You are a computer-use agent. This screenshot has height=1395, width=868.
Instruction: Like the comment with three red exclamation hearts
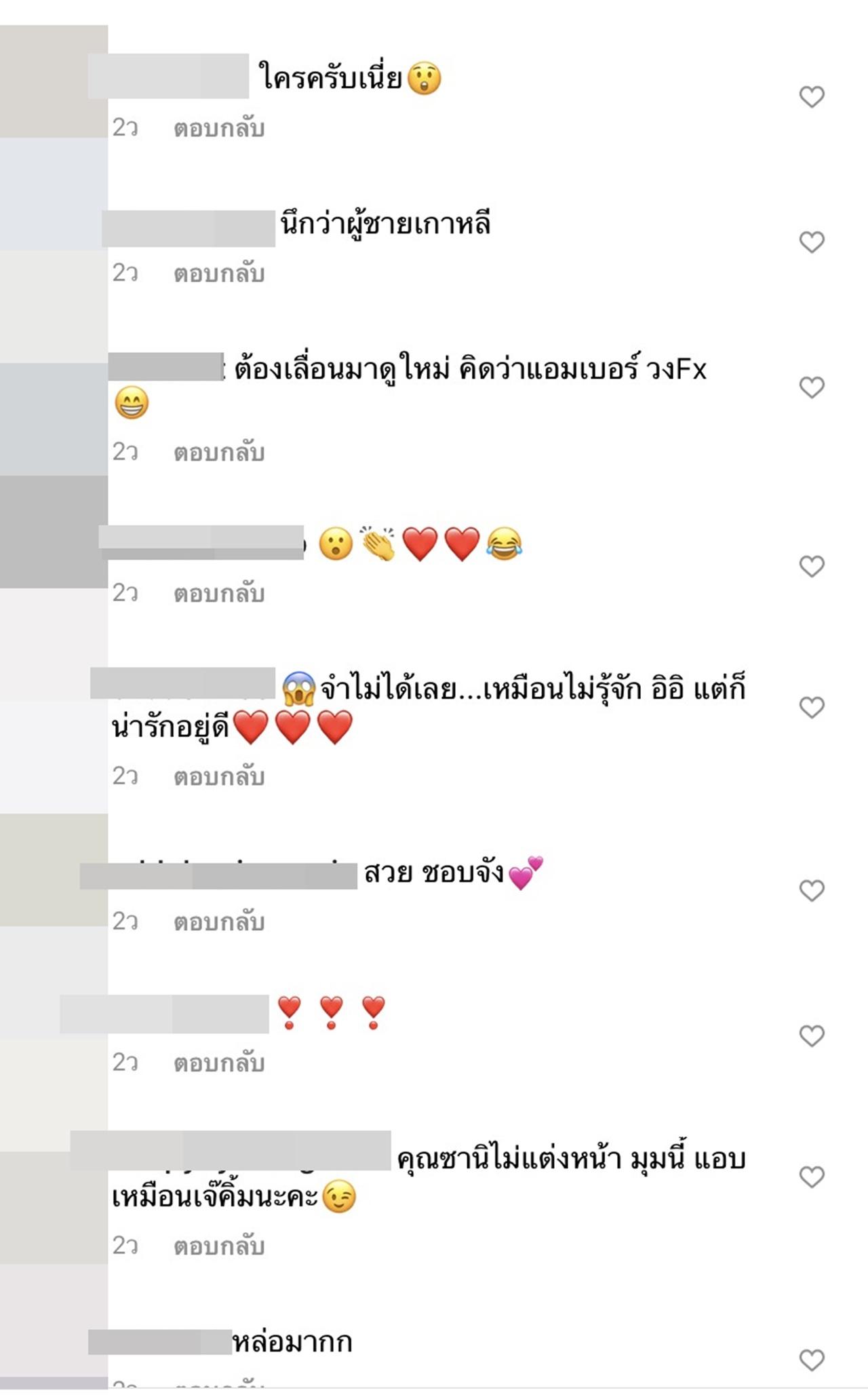pos(812,1036)
